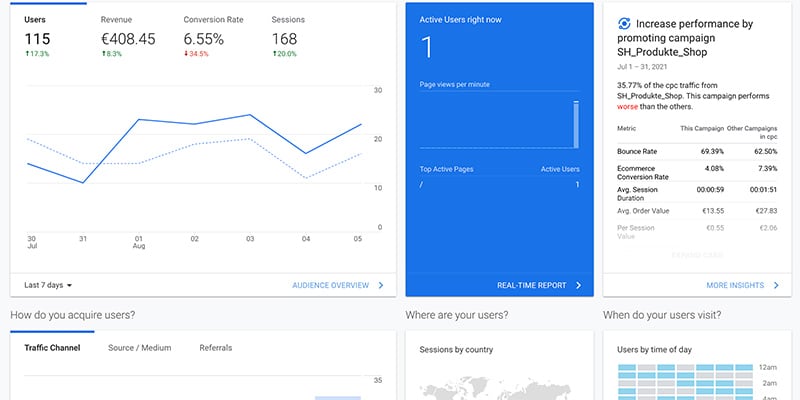This screenshot has height=400, width=800.
Task: Click the €27.83 order value
Action: coord(767,211)
